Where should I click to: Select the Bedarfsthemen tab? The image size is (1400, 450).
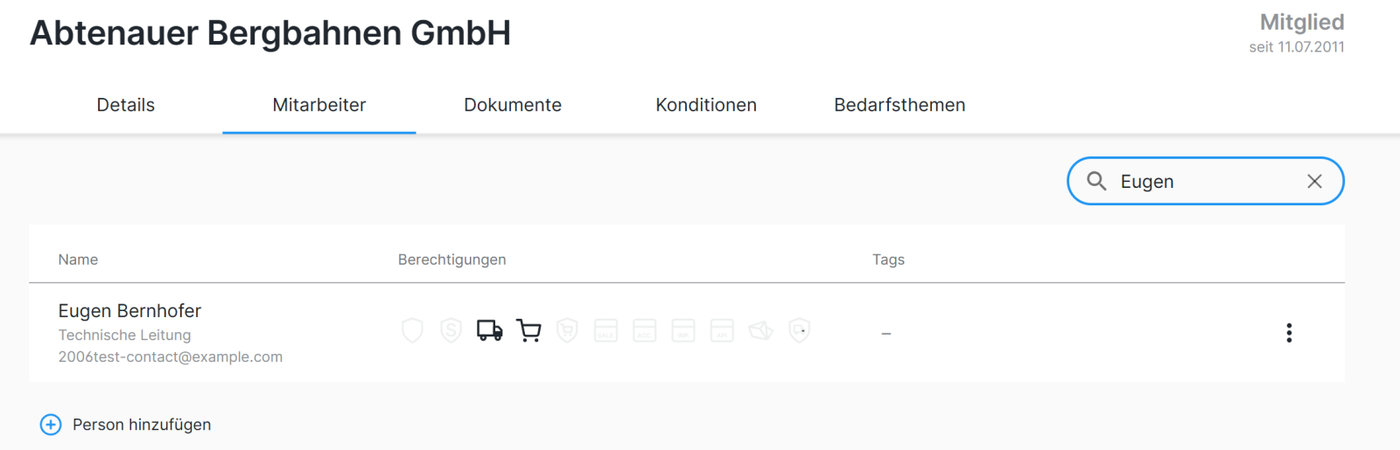click(x=900, y=105)
